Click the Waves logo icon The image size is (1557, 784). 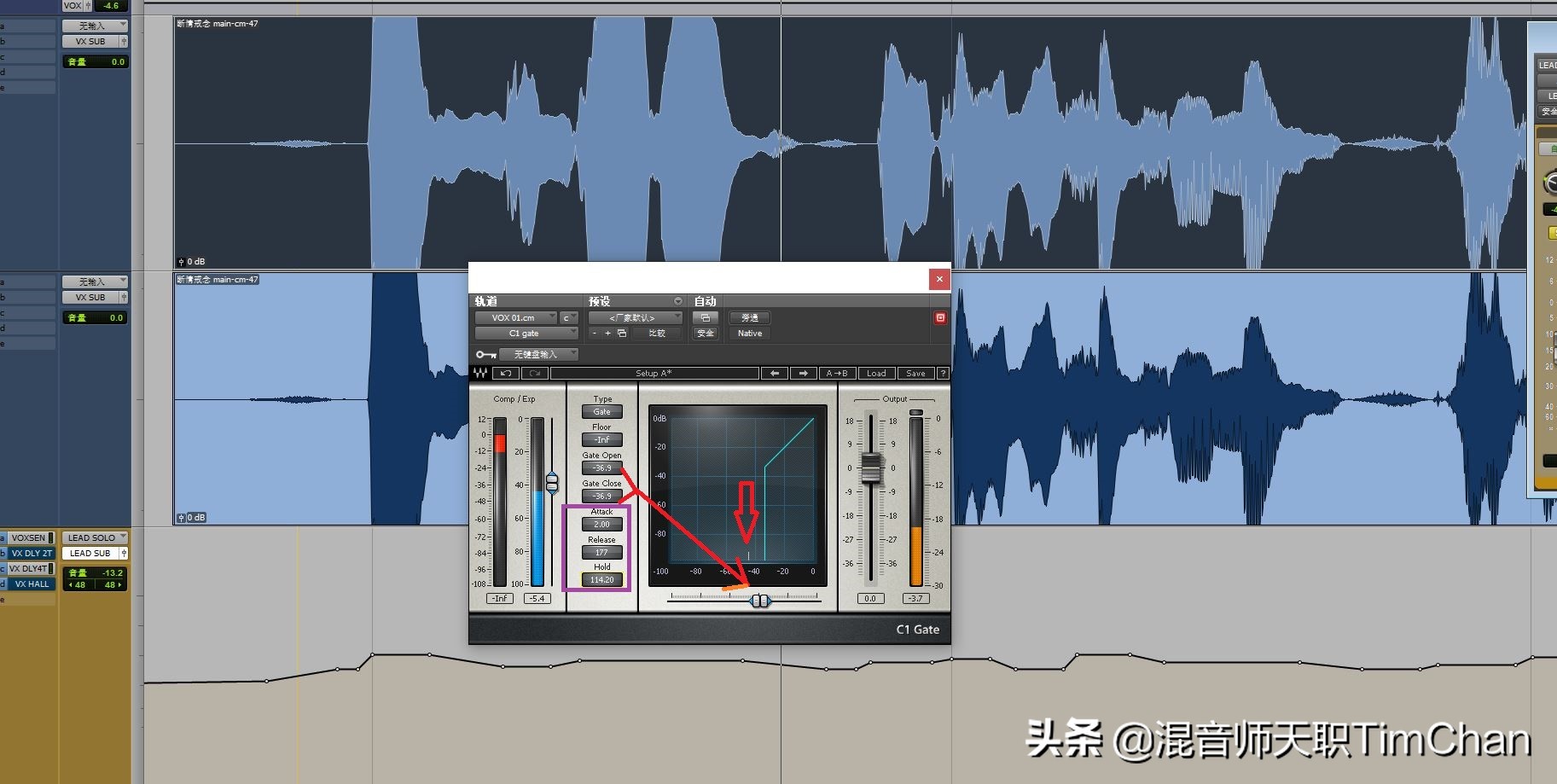(481, 373)
